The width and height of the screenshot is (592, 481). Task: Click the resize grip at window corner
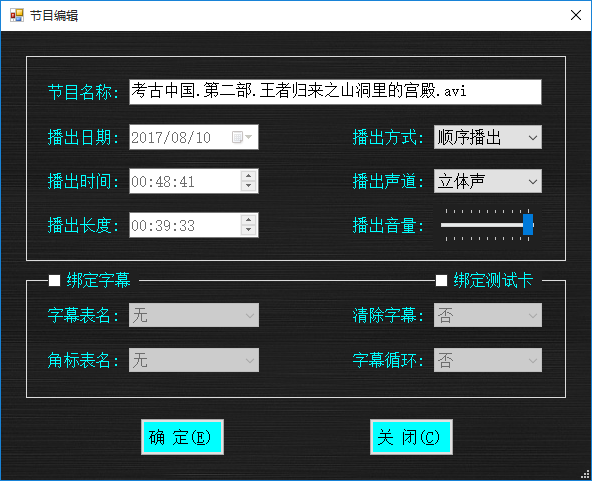click(586, 475)
